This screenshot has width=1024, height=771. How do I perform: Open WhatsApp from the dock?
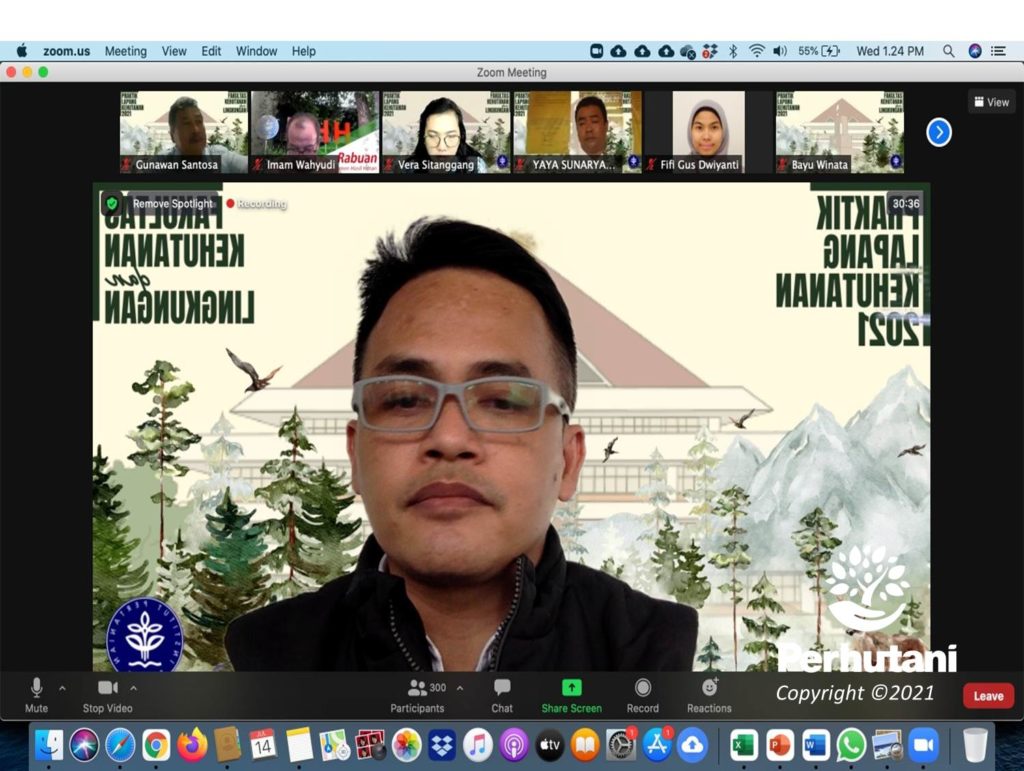(851, 745)
